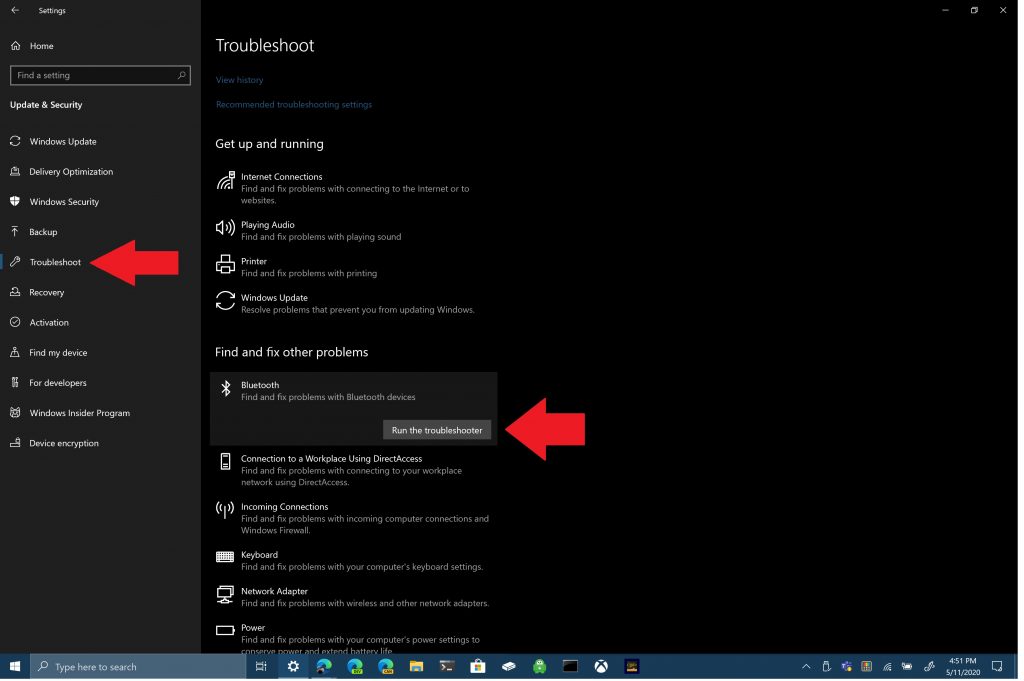Select the Printer troubleshooter icon
This screenshot has height=681, width=1024.
226,264
